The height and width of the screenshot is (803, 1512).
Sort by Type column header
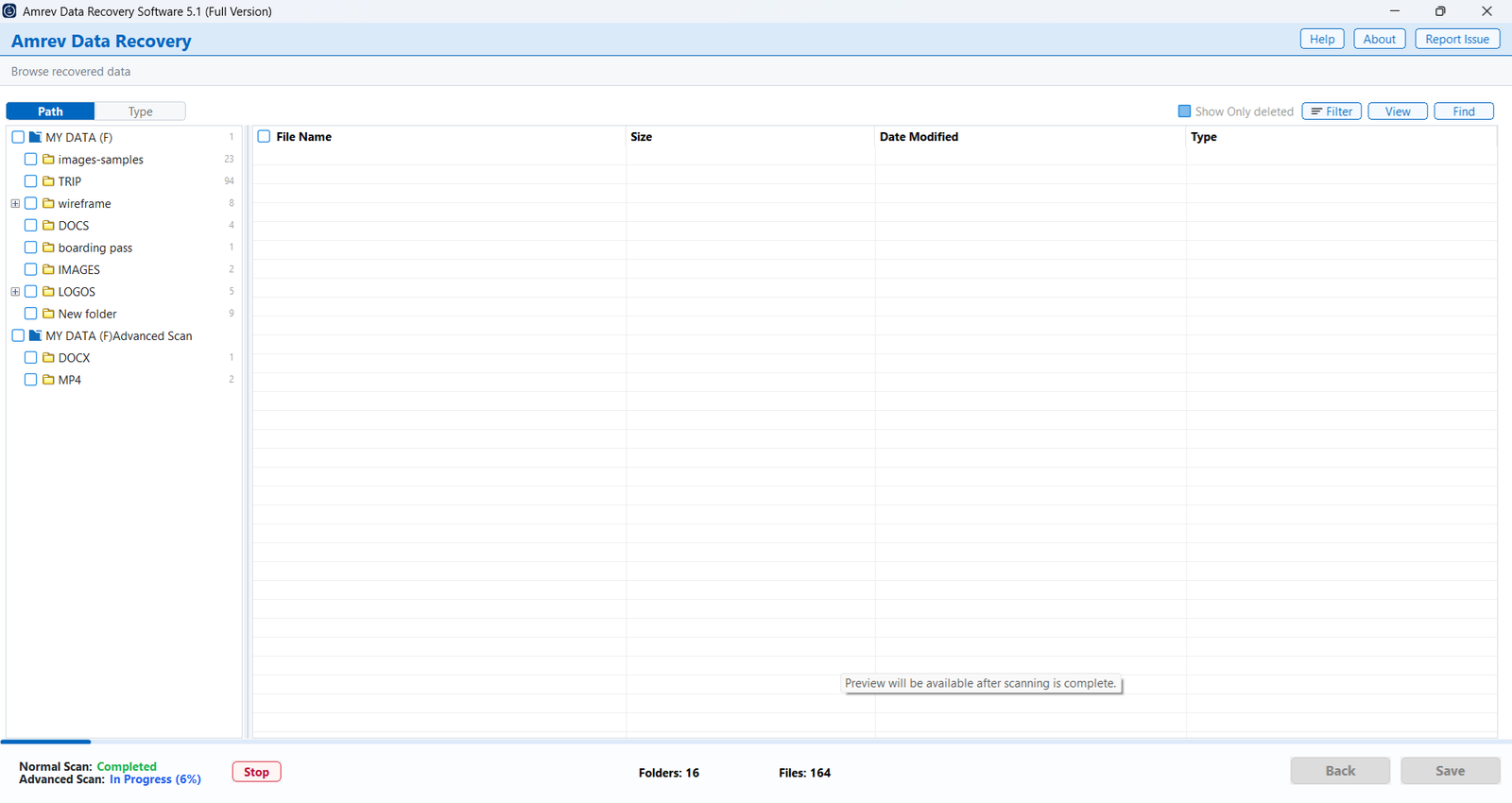point(1204,137)
